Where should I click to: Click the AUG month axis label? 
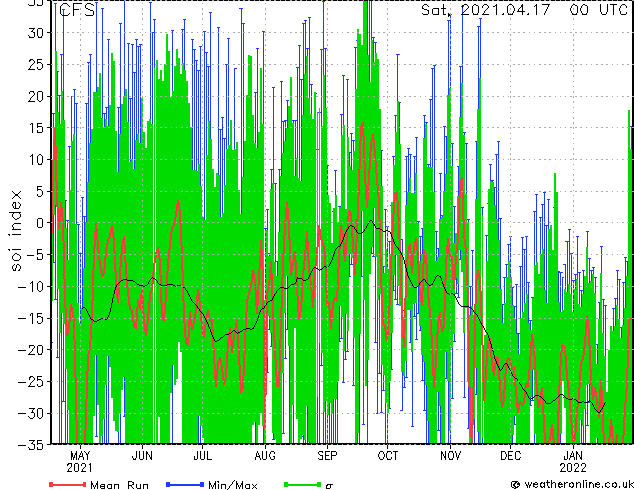point(265,456)
